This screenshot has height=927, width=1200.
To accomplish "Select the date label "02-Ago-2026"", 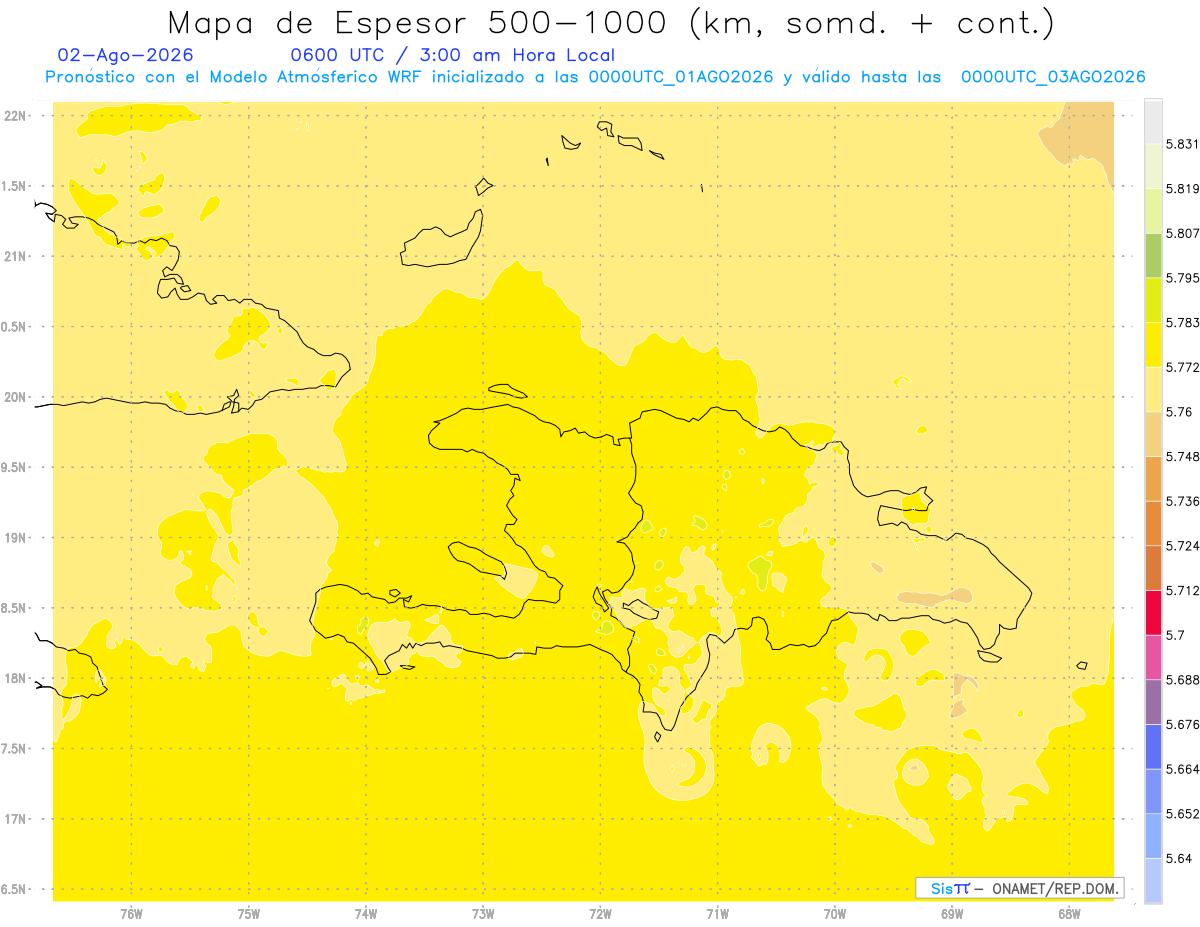I will coord(126,56).
